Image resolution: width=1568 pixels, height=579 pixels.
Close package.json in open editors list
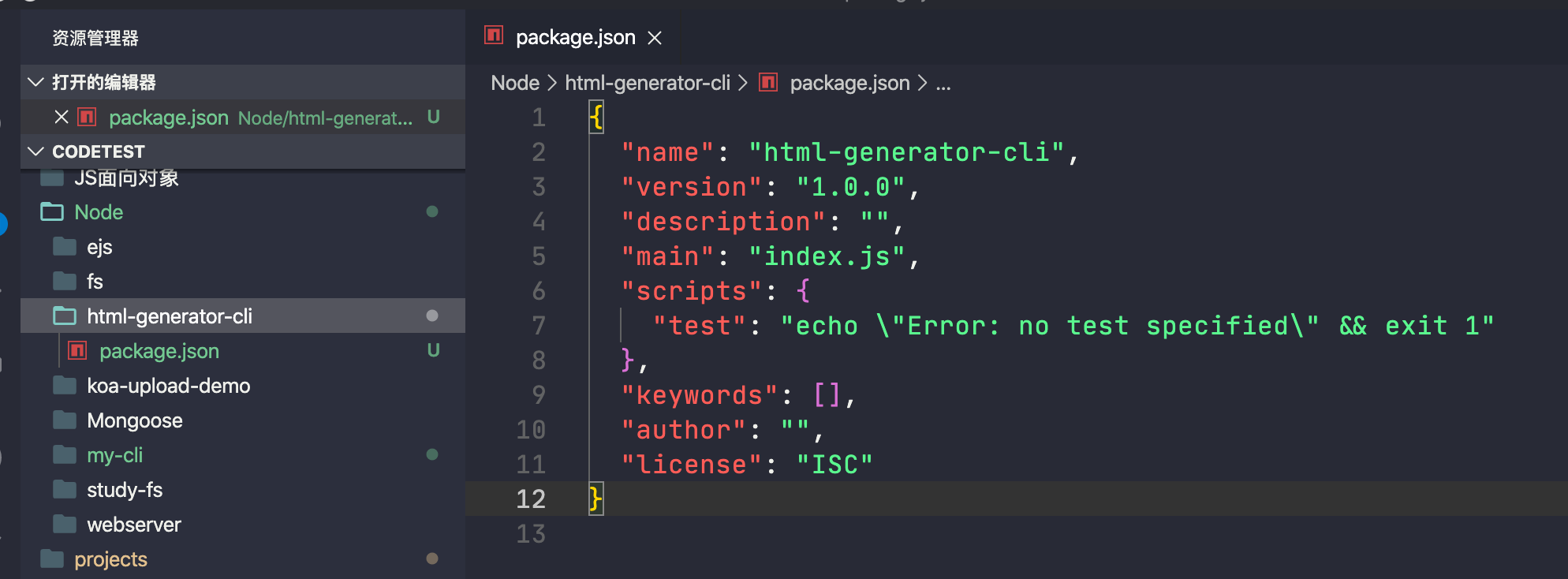pyautogui.click(x=62, y=118)
